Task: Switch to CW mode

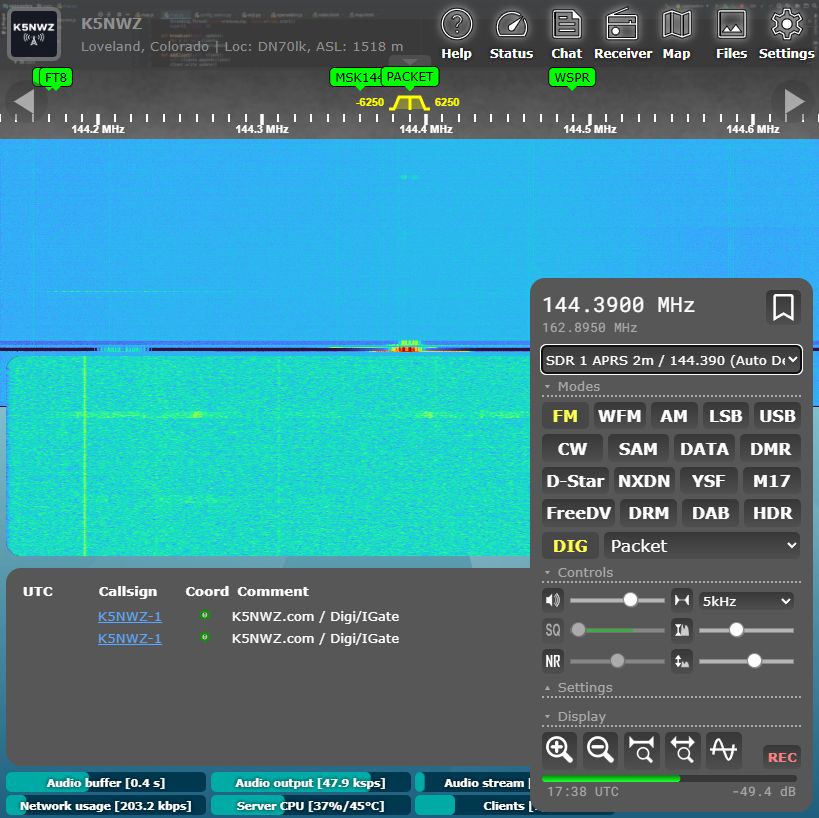Action: tap(572, 449)
